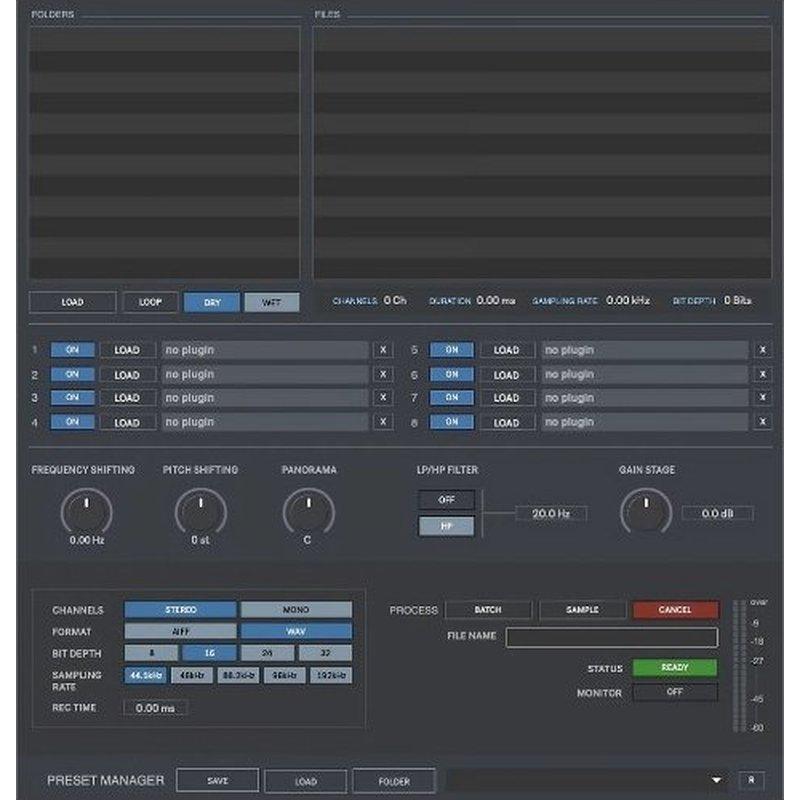Screen dimensions: 800x800
Task: Toggle slot 7 ON switch
Action: (452, 397)
